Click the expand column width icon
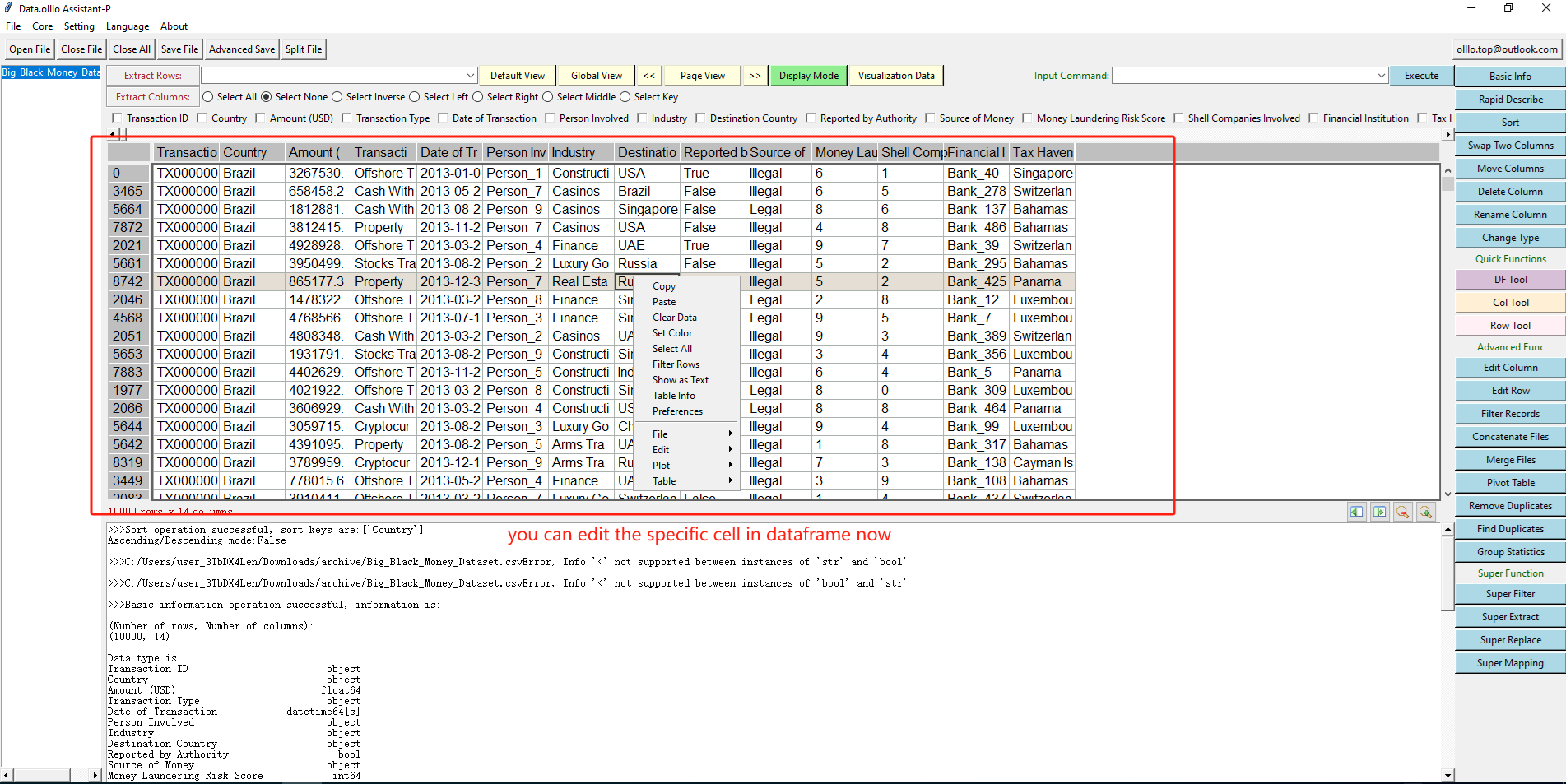1566x784 pixels. [1379, 512]
